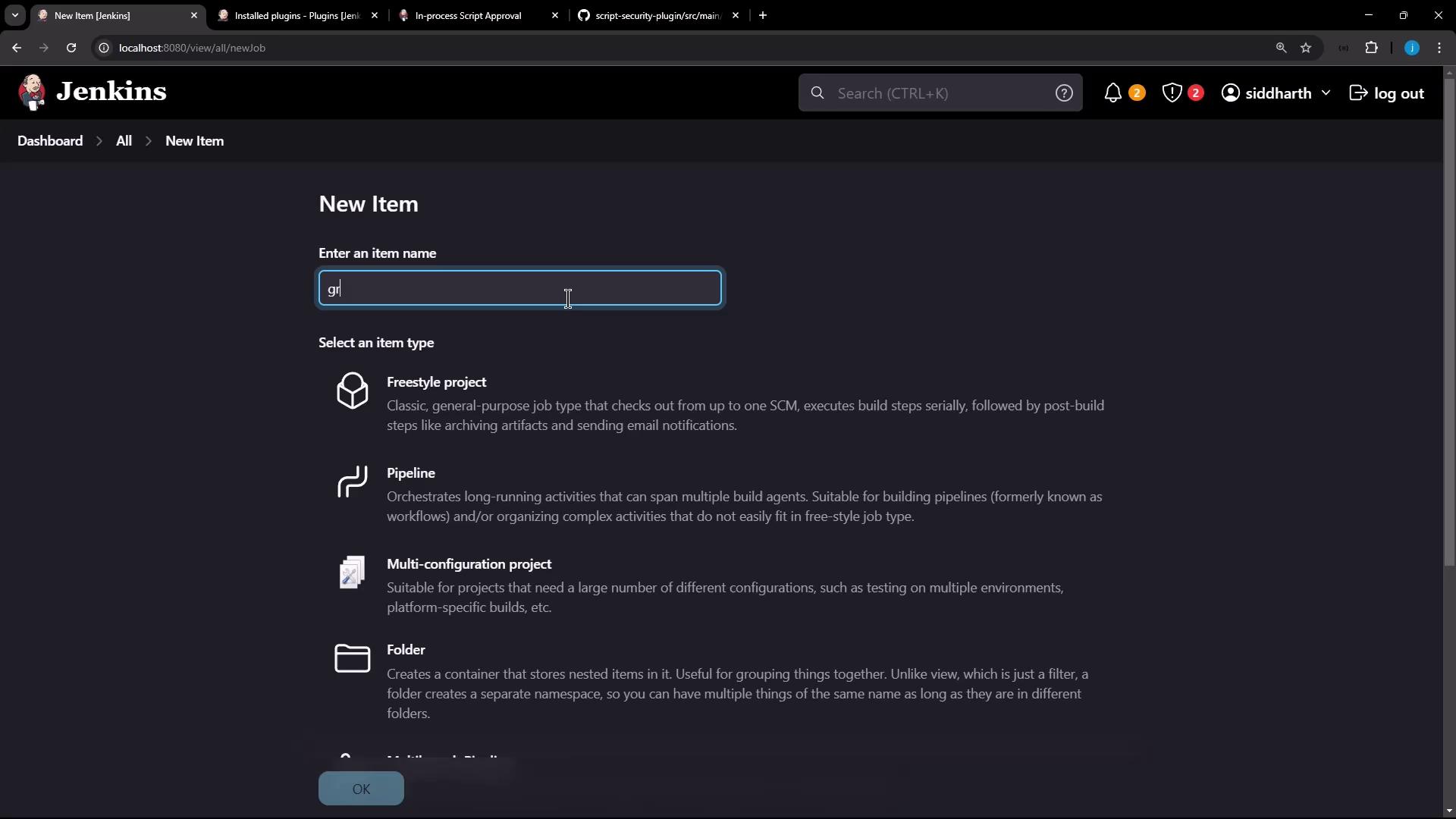Open the security warnings shield icon
Image resolution: width=1456 pixels, height=819 pixels.
pyautogui.click(x=1172, y=93)
